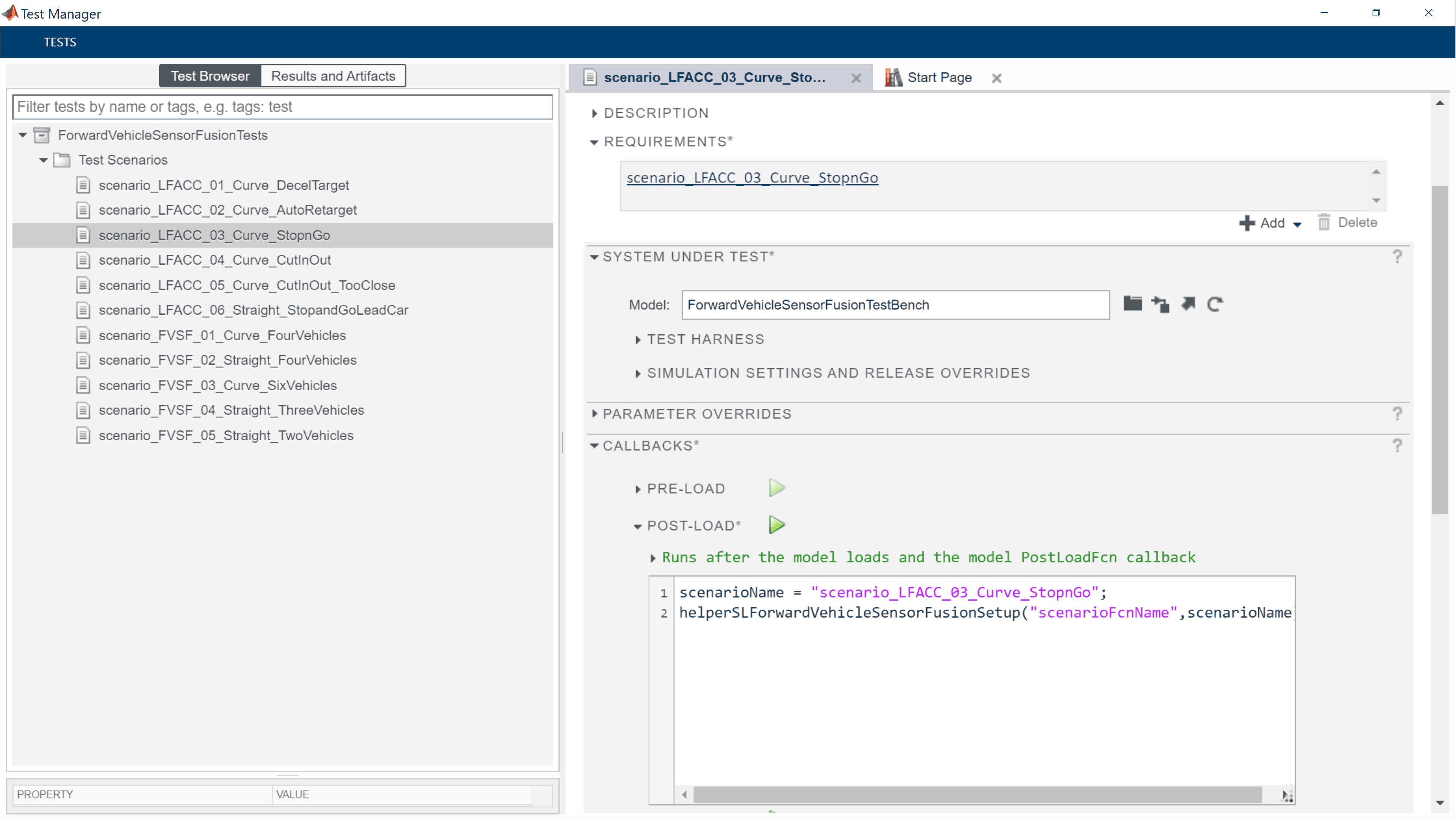
Task: Switch to Results and Artifacts tab
Action: pyautogui.click(x=333, y=76)
